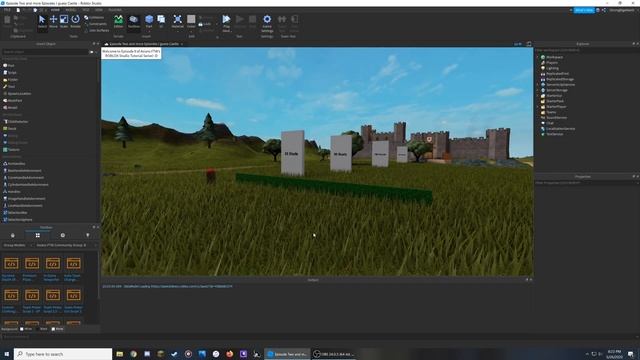The width and height of the screenshot is (640, 360).
Task: Activate the Move tool
Action: (x=53, y=22)
